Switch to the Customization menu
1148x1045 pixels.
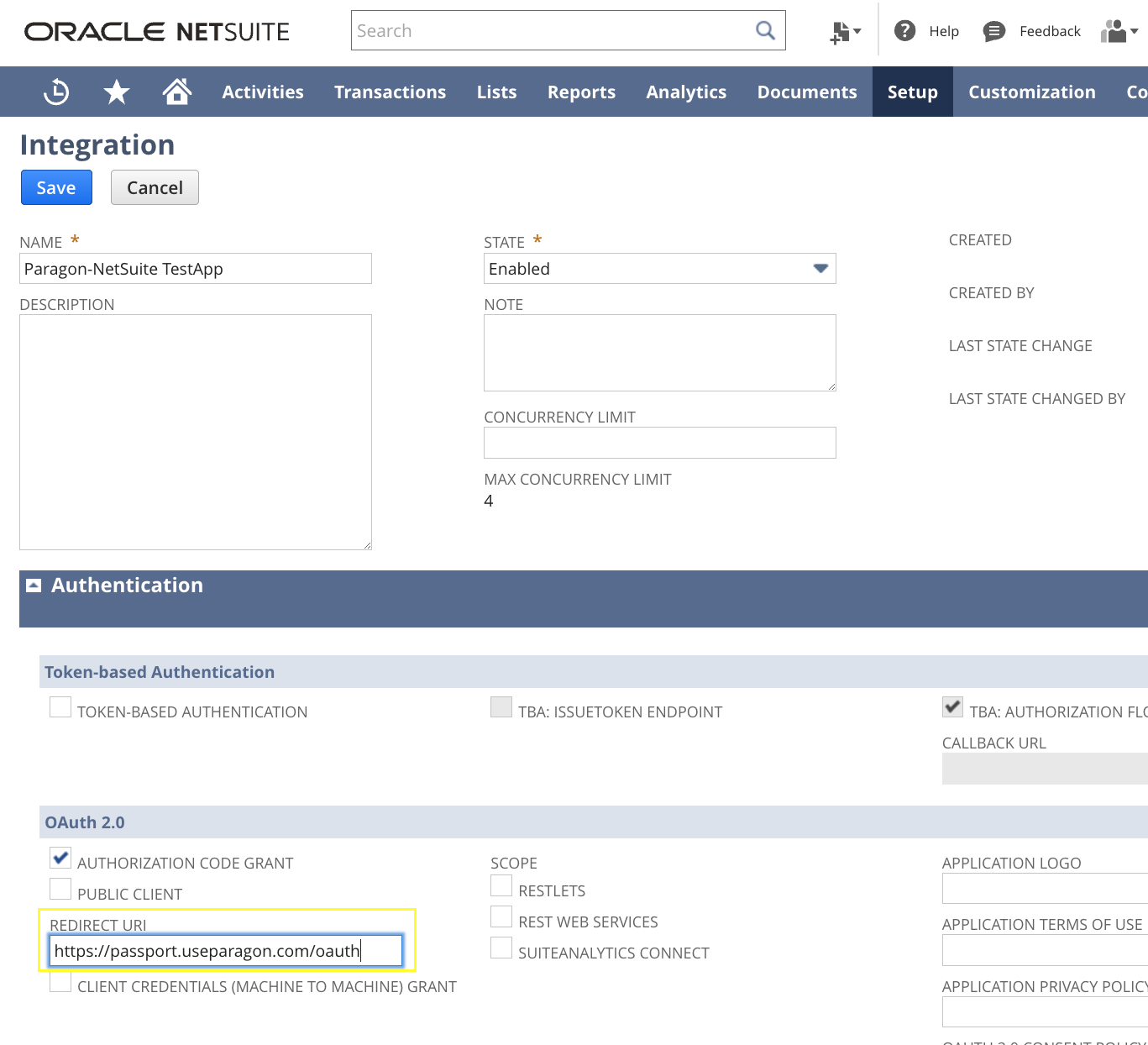tap(1032, 92)
